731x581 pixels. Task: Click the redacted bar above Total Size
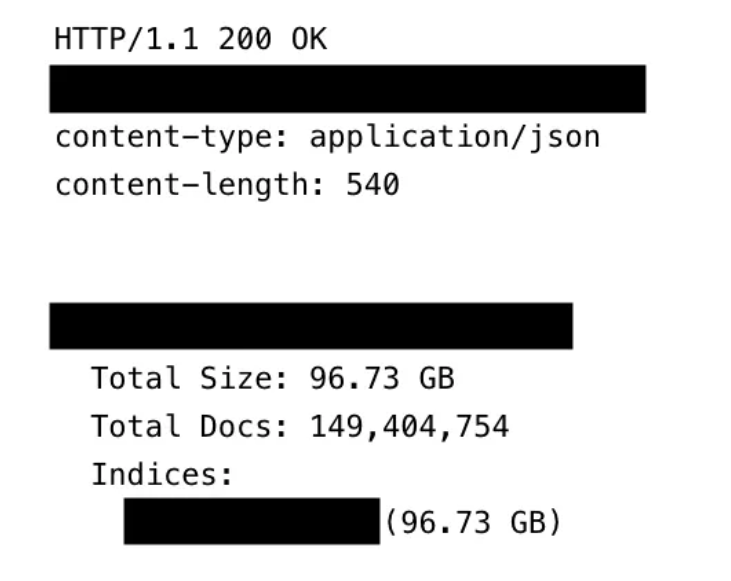click(310, 326)
